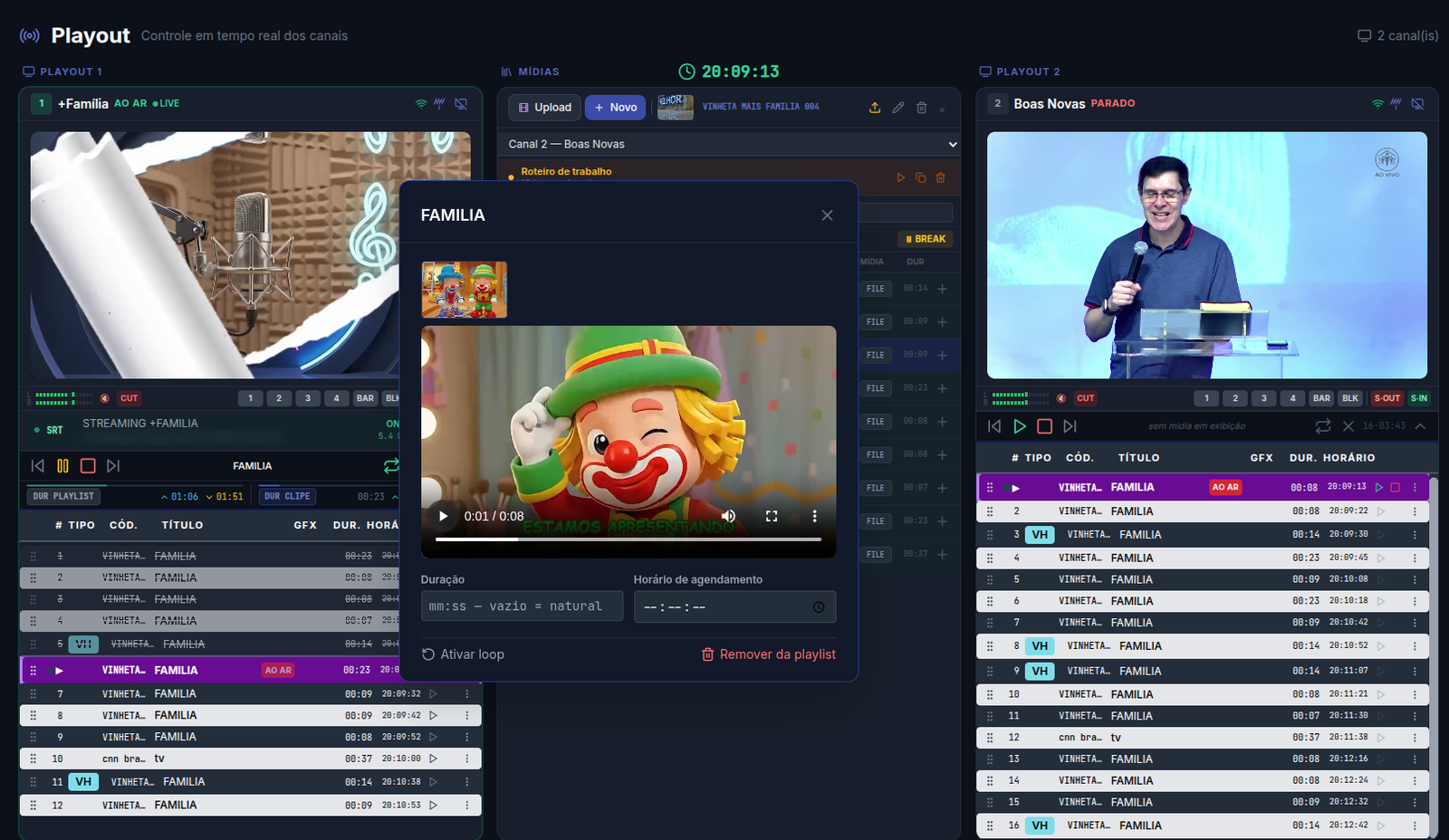Duplicate Roteiro de trabalho with copy icon
This screenshot has height=840, width=1449.
tap(921, 177)
